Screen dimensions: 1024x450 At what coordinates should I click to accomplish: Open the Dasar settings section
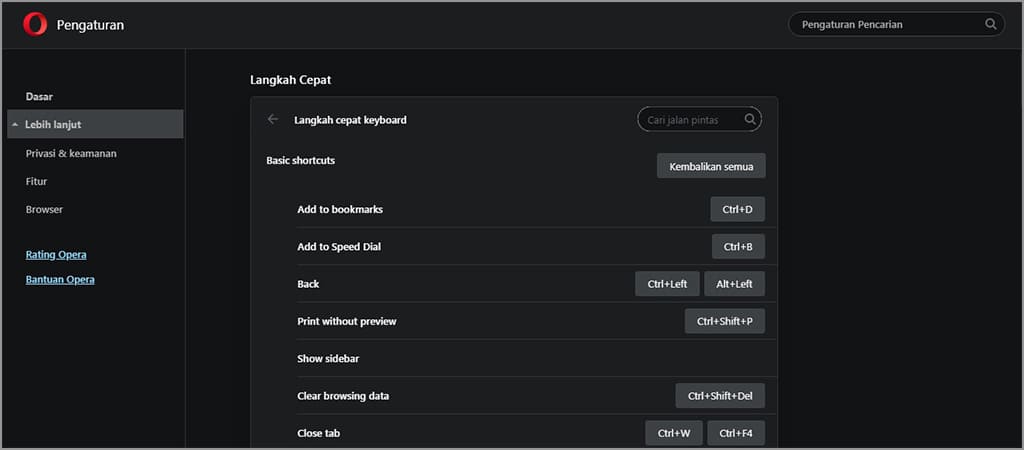click(x=39, y=96)
